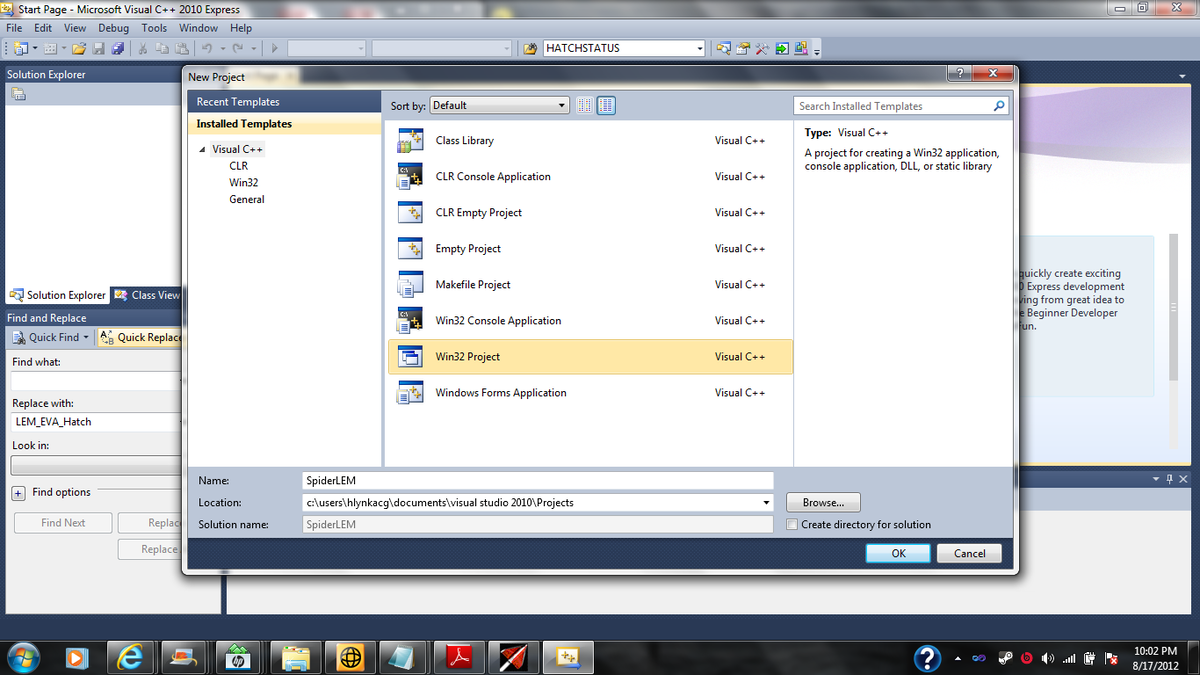Open the Location path dropdown
The image size is (1200, 675).
pyautogui.click(x=766, y=503)
